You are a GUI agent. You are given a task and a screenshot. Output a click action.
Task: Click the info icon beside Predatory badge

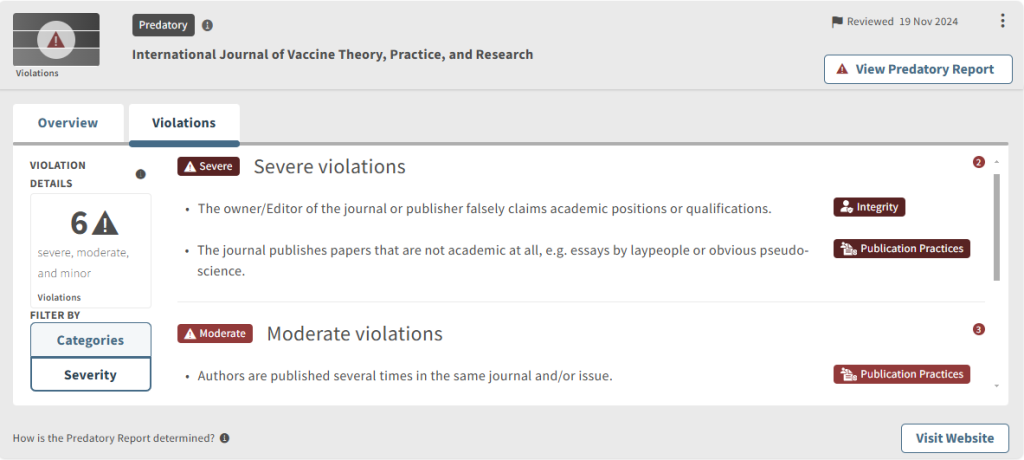pyautogui.click(x=207, y=25)
